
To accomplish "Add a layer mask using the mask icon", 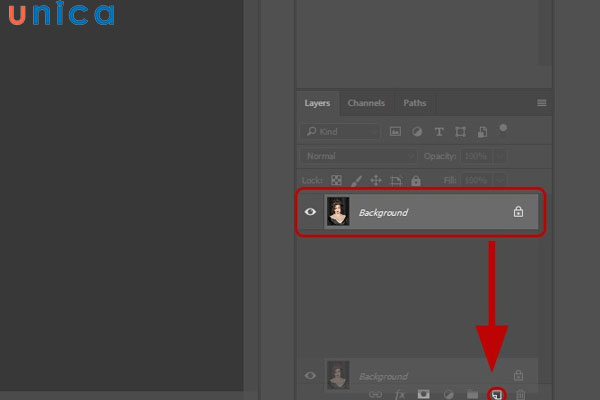I will click(x=423, y=394).
